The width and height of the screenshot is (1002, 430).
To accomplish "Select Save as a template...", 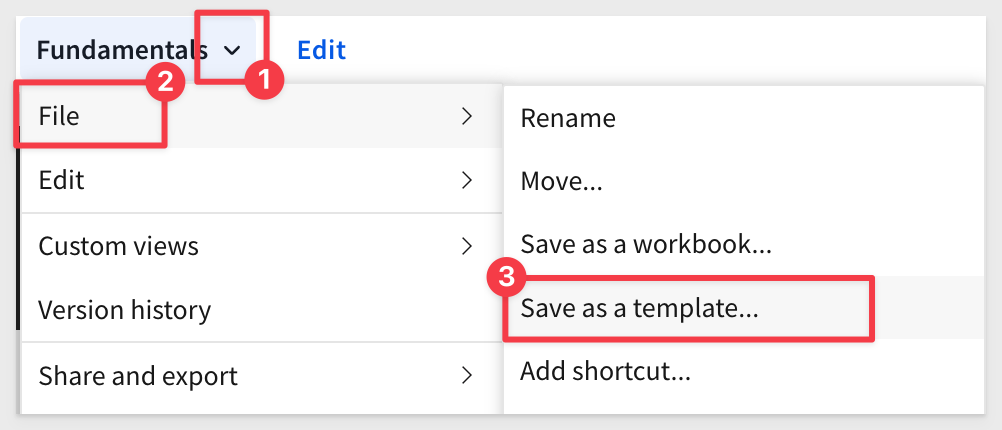I will point(744,309).
